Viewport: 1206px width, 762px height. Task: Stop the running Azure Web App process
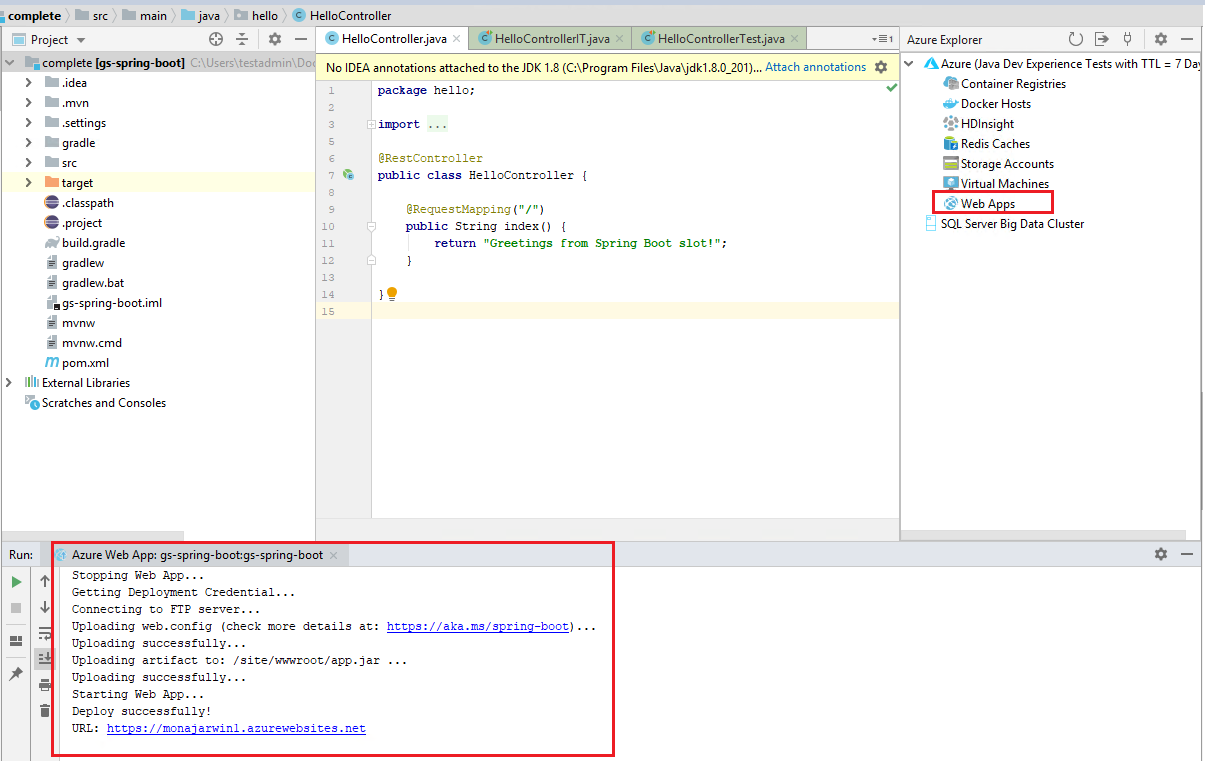click(x=15, y=607)
